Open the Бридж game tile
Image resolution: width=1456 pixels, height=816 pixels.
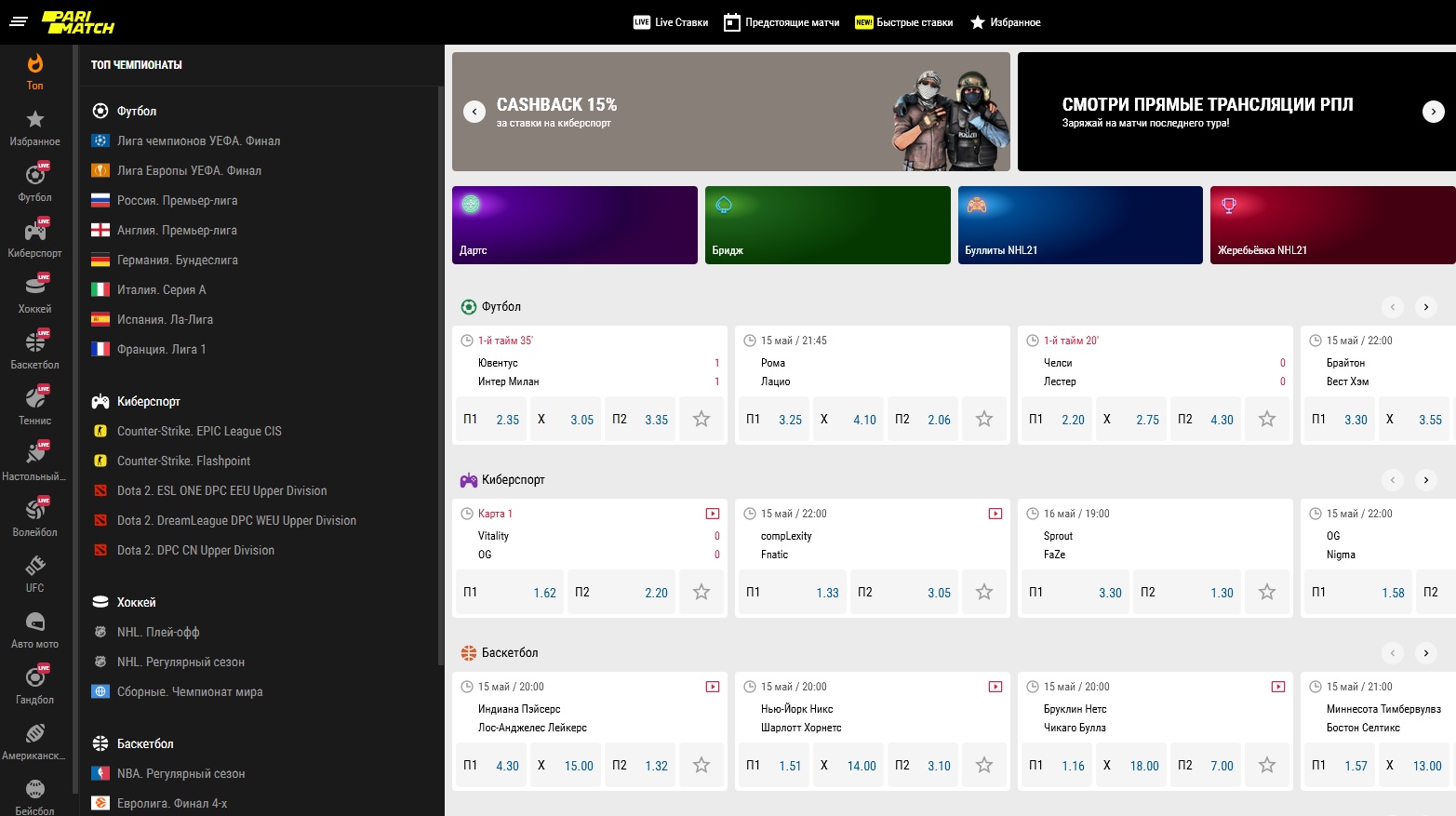pyautogui.click(x=828, y=225)
